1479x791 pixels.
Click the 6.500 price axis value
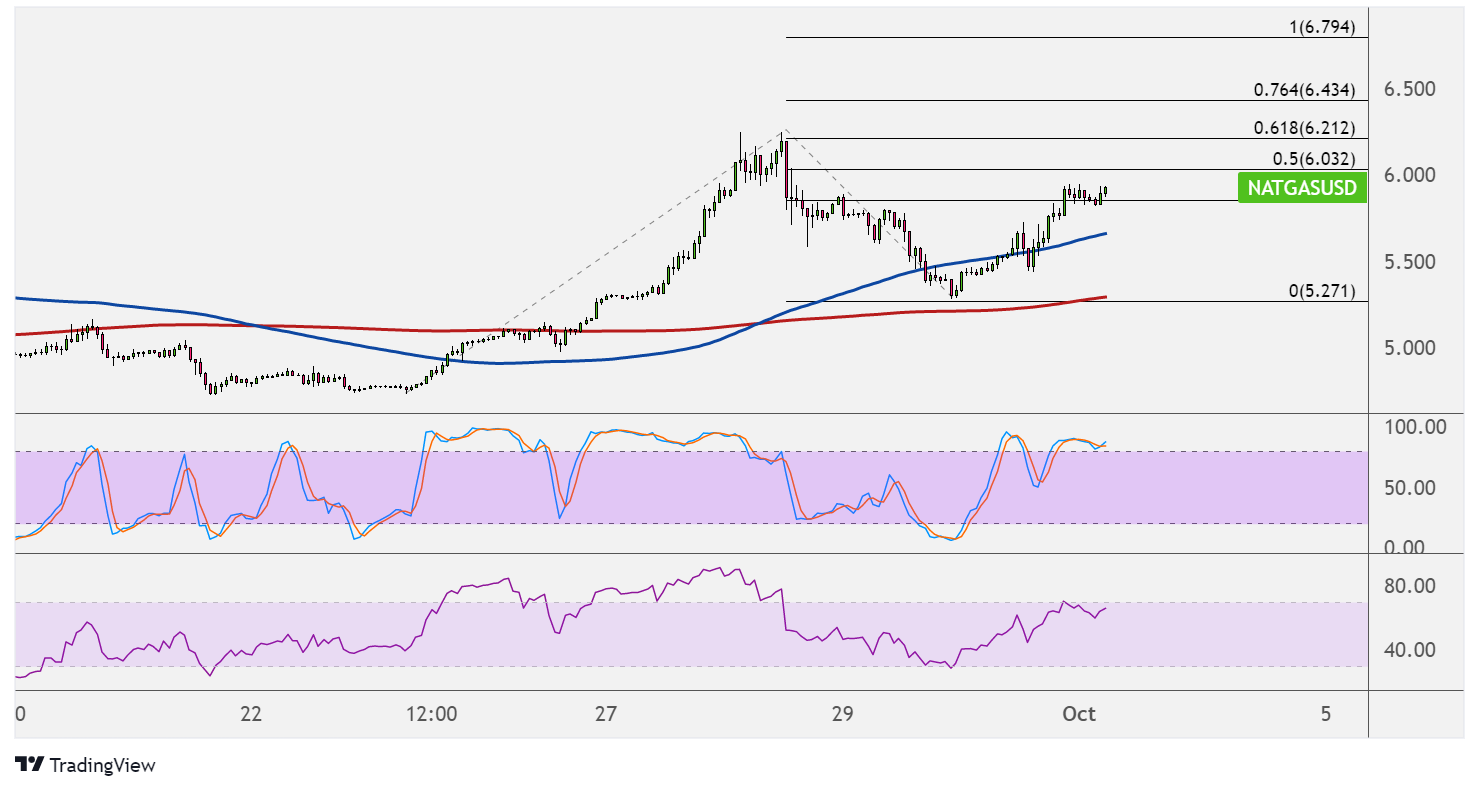1408,89
